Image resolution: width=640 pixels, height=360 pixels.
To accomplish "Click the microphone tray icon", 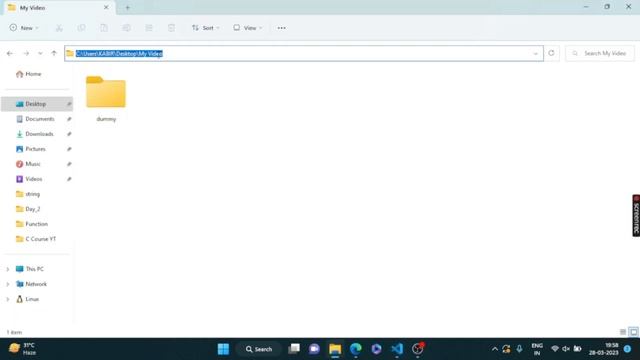I will tap(519, 349).
